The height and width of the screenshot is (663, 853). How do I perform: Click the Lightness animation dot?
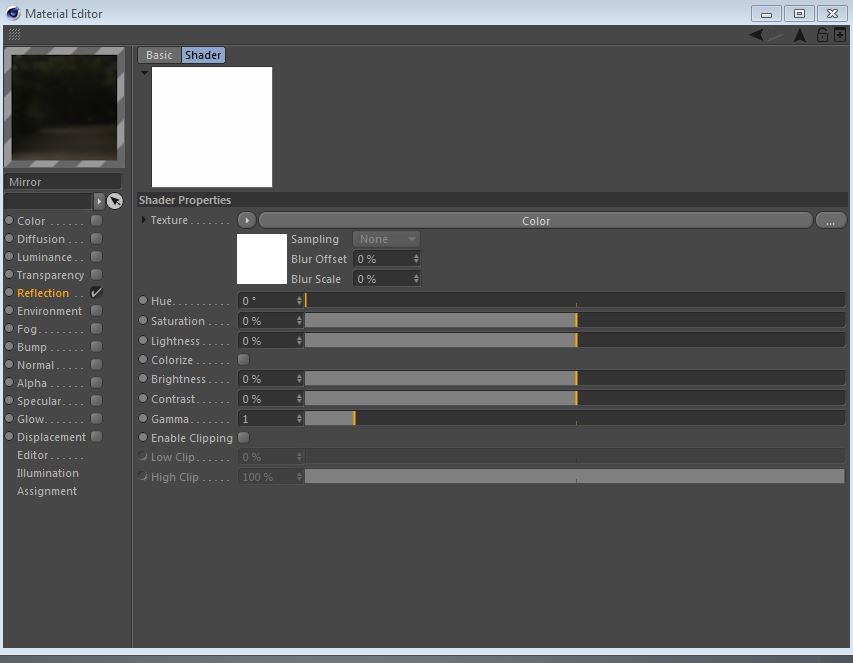[143, 340]
